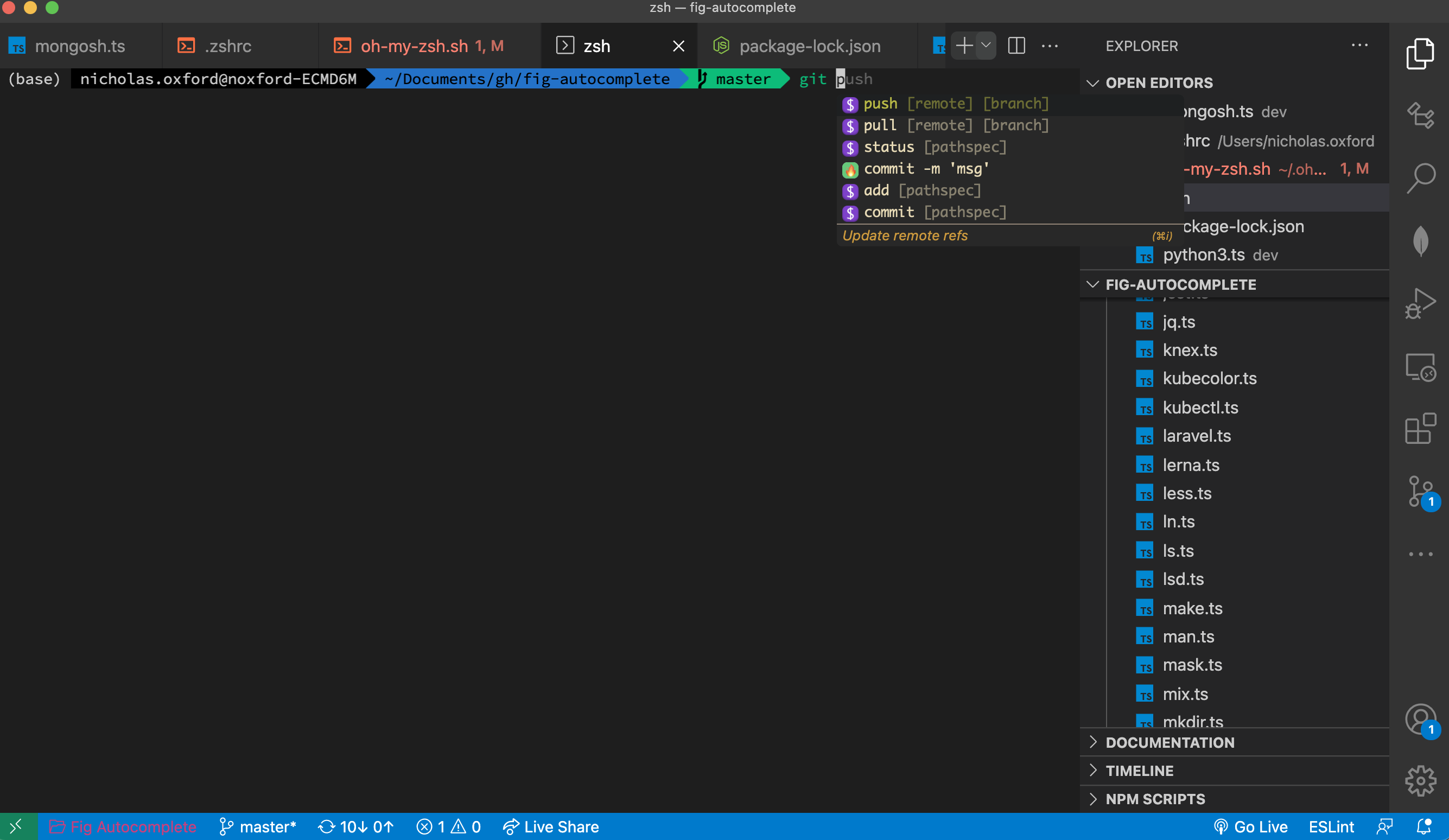Image resolution: width=1449 pixels, height=840 pixels.
Task: Open kubectl.ts in the file tree
Action: point(1200,407)
